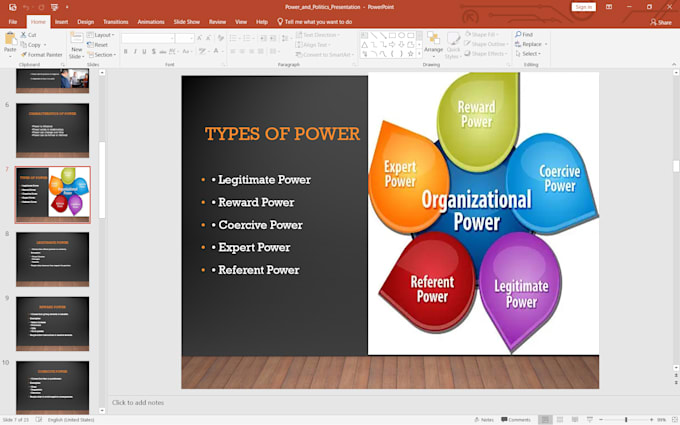Copy the selection with Copy
Viewport: 680px width, 425px height.
[x=31, y=45]
